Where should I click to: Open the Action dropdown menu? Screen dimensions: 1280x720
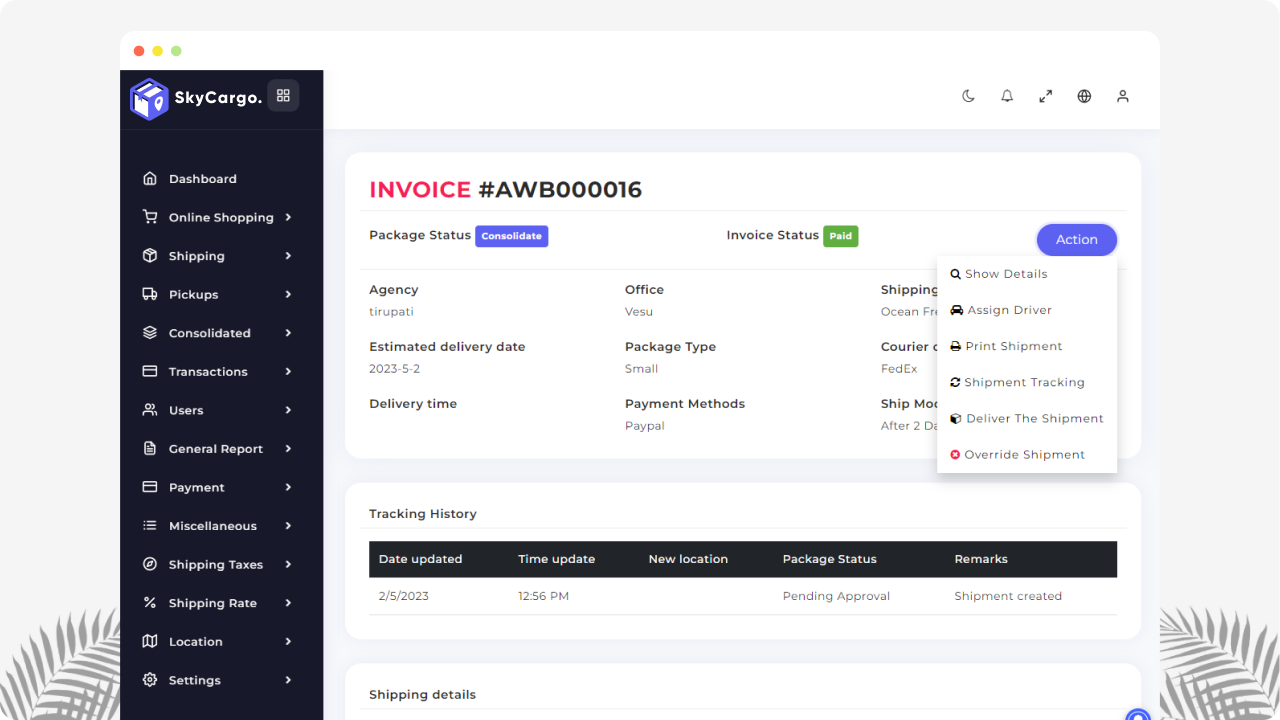click(x=1076, y=239)
